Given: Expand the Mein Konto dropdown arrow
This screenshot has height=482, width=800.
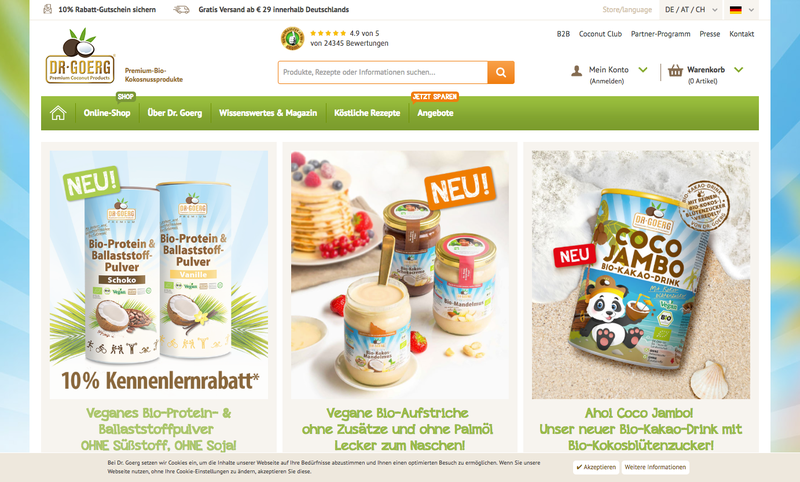Looking at the screenshot, I should pyautogui.click(x=643, y=70).
